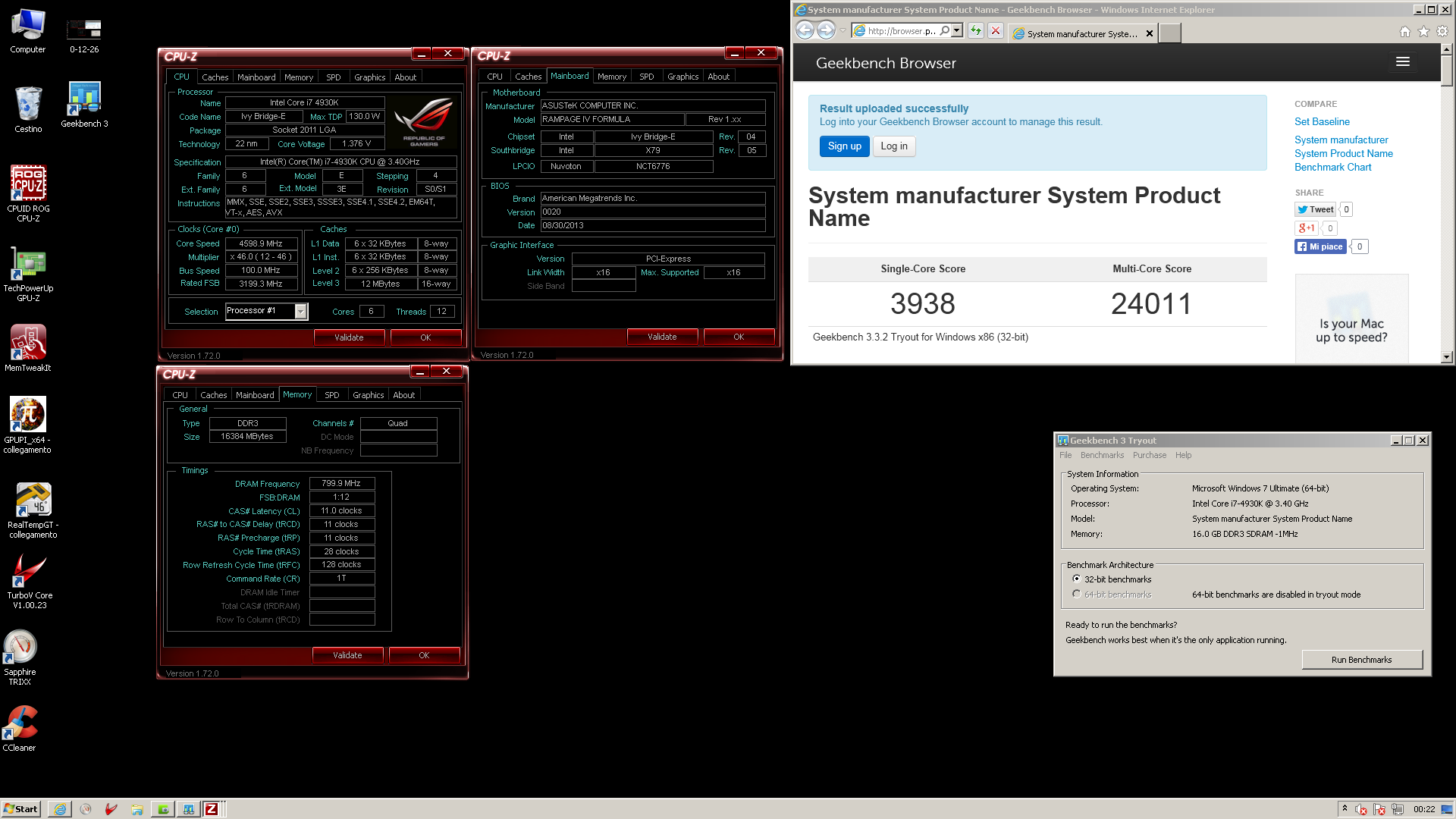Open TurboV Core desktop icon

(x=30, y=582)
